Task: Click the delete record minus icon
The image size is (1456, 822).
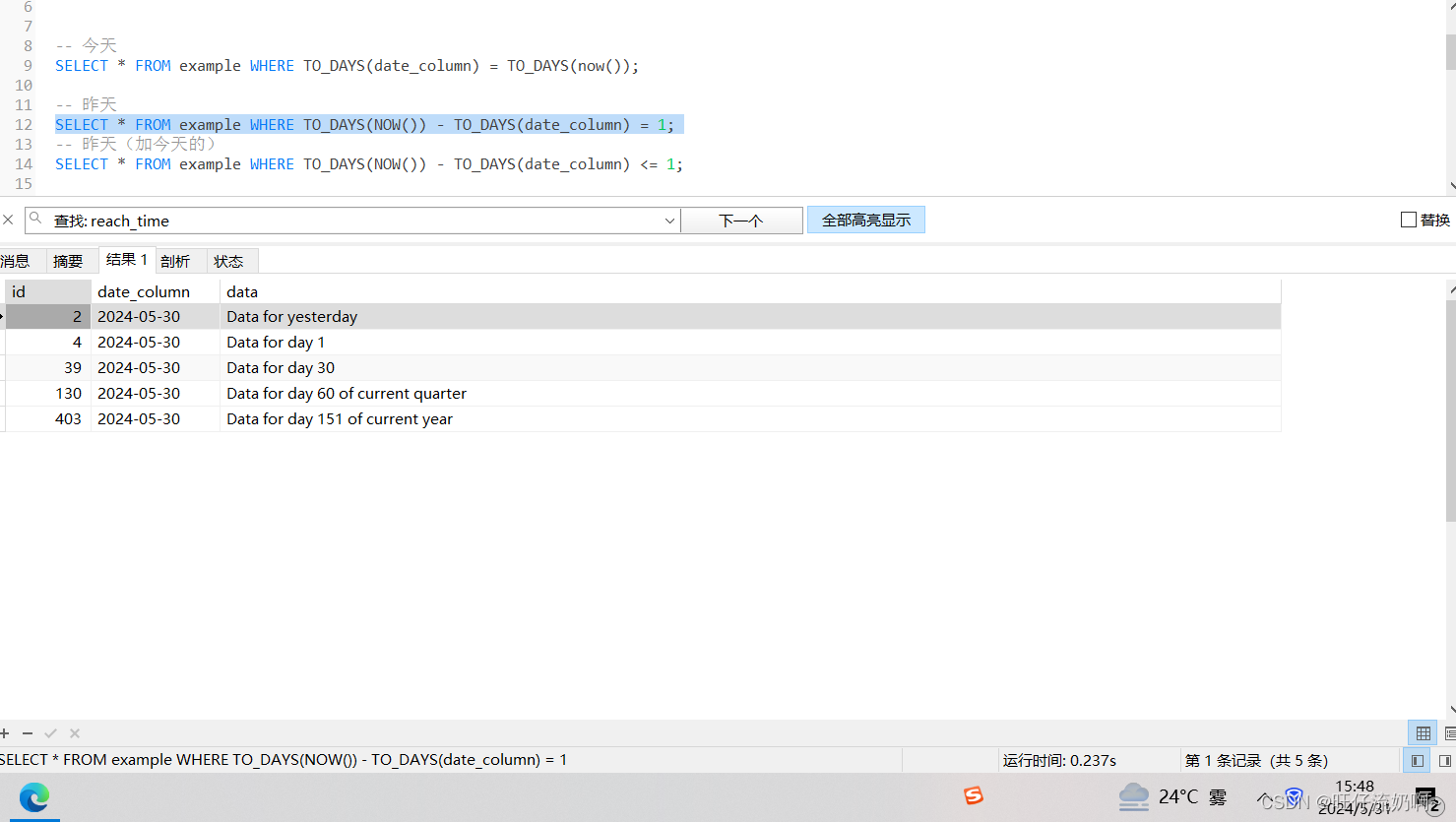Action: pos(28,733)
